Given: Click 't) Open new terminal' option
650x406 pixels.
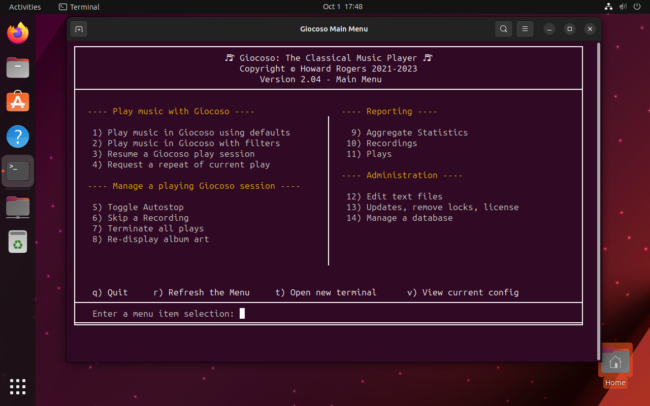Looking at the screenshot, I should click(x=326, y=292).
